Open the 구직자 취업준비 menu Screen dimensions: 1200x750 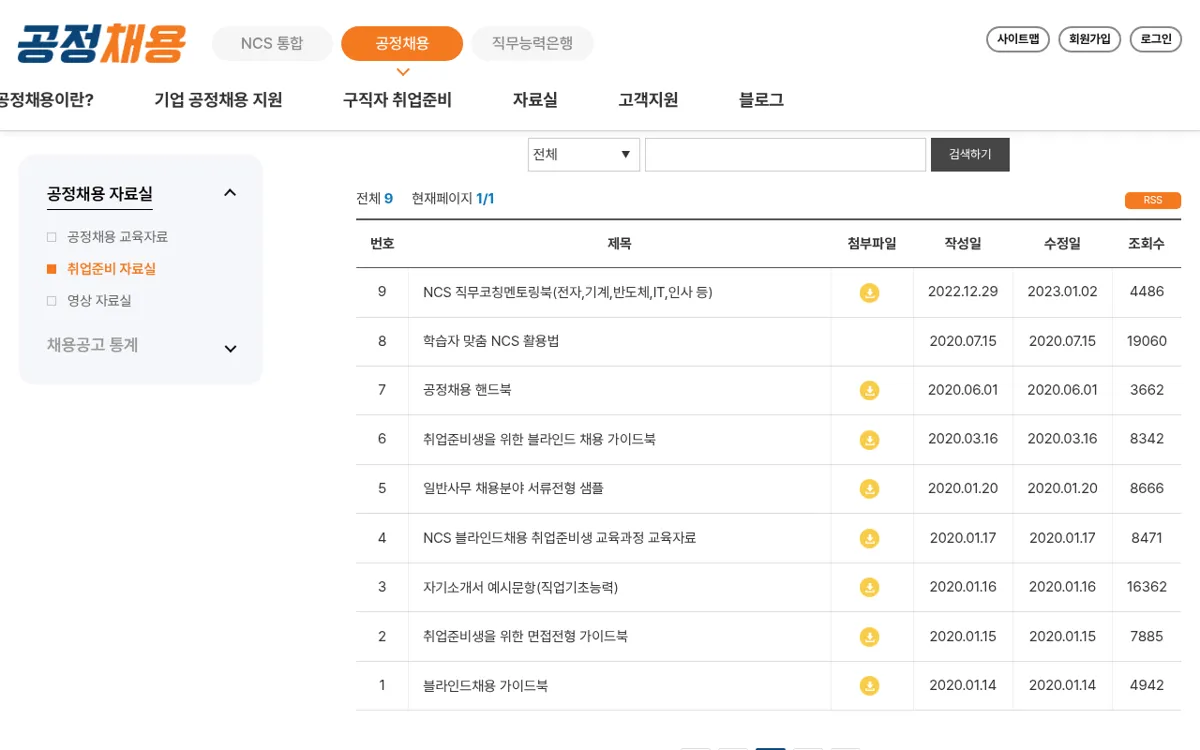click(397, 100)
